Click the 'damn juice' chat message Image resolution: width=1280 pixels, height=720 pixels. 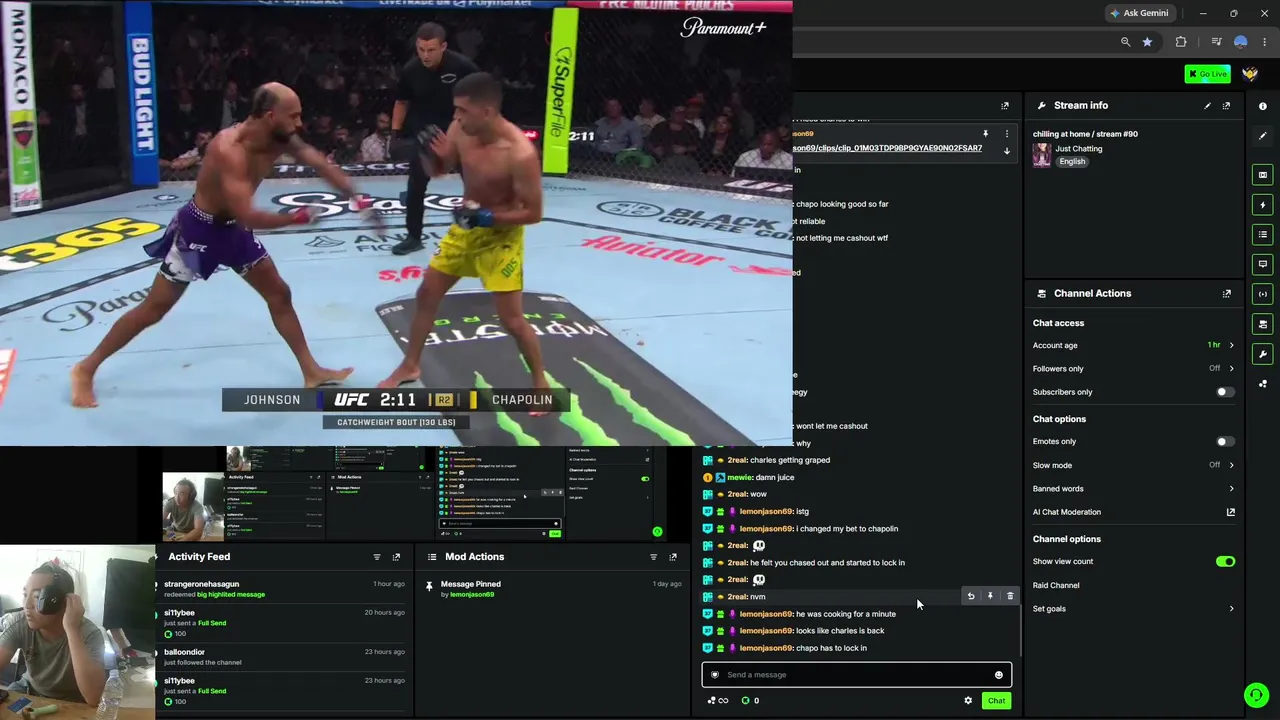(x=775, y=478)
